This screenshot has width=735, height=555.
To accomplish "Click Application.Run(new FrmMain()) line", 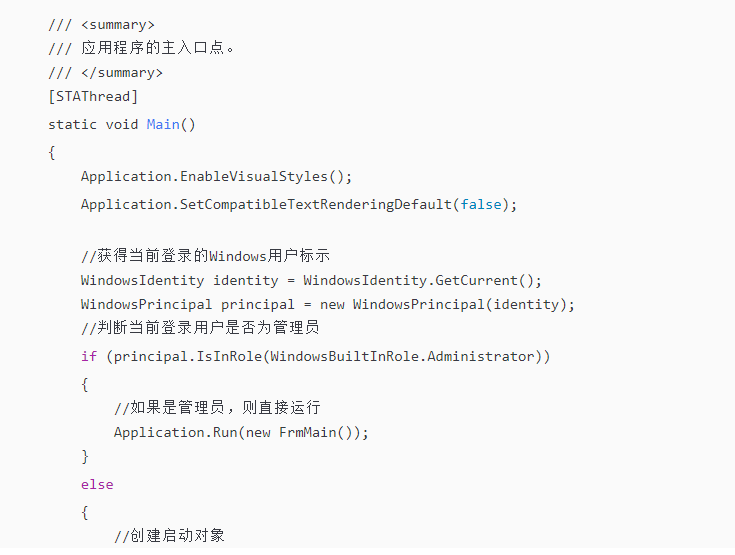I will coord(241,432).
